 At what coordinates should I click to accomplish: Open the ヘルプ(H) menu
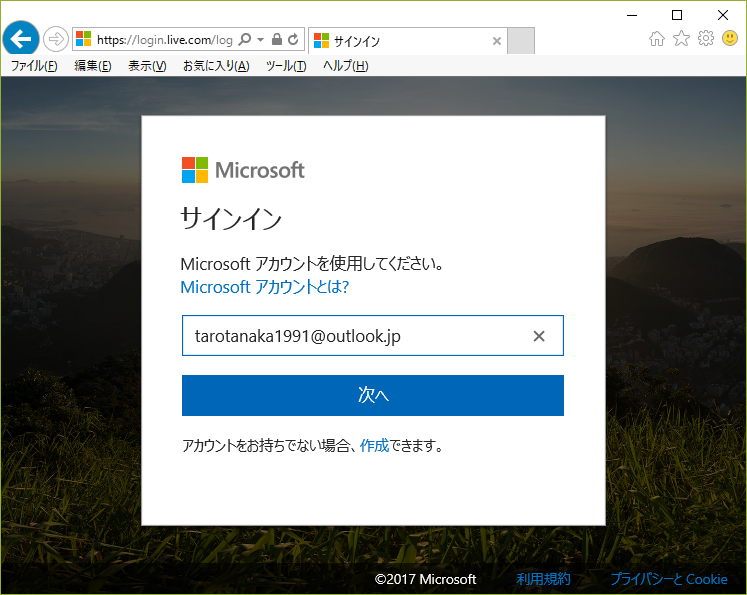point(345,66)
